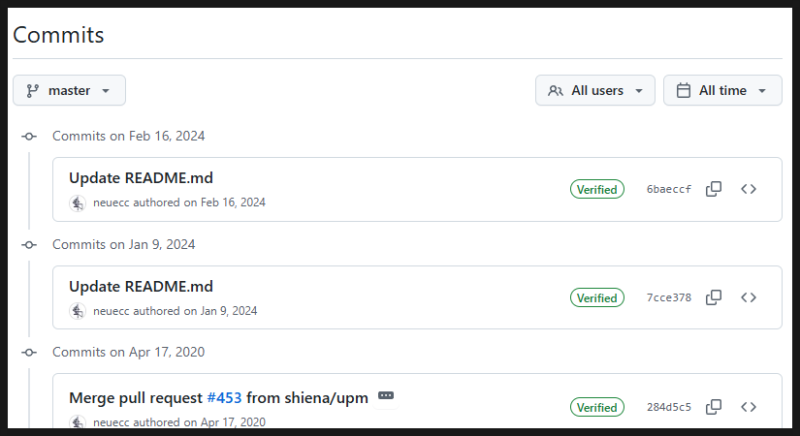Copy full SHA for commit 7cce378
Viewport: 800px width, 436px height.
pos(714,297)
